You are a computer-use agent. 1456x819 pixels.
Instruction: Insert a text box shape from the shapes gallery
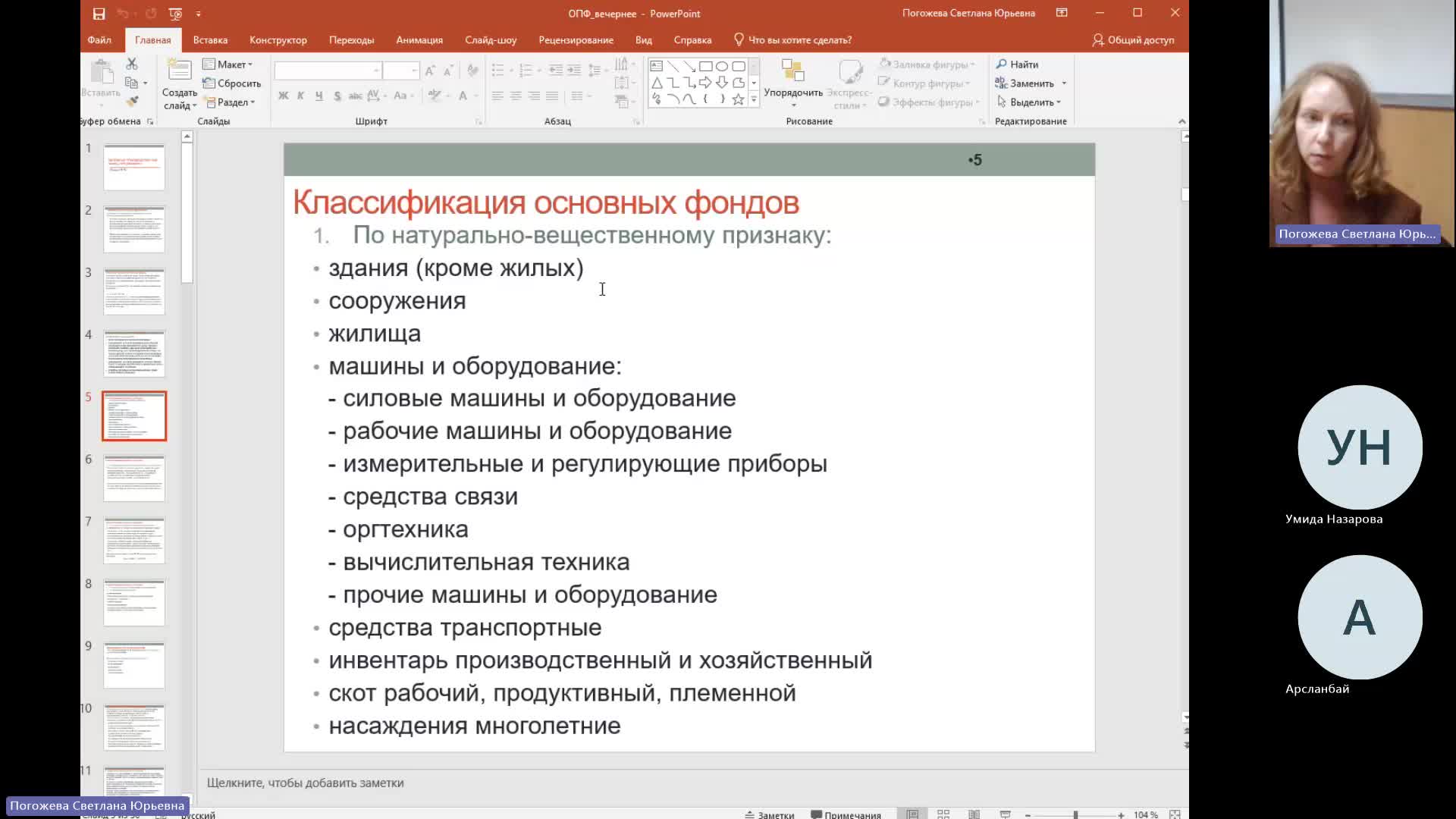point(657,66)
